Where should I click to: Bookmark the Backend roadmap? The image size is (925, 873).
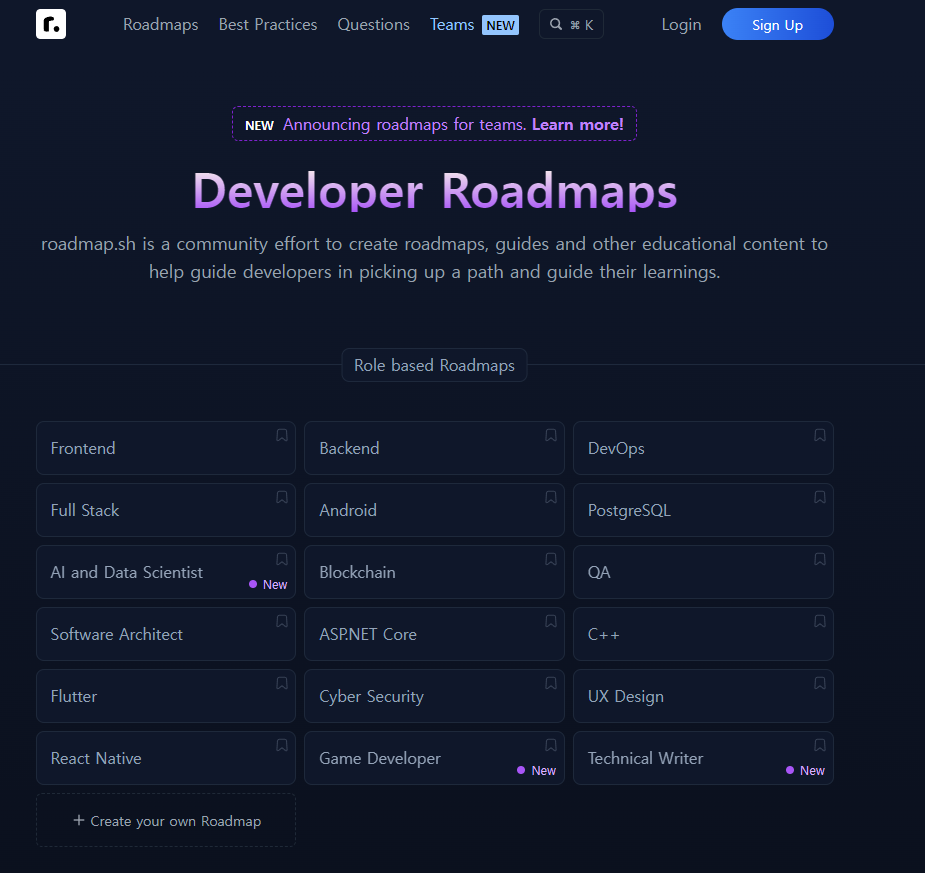tap(551, 435)
